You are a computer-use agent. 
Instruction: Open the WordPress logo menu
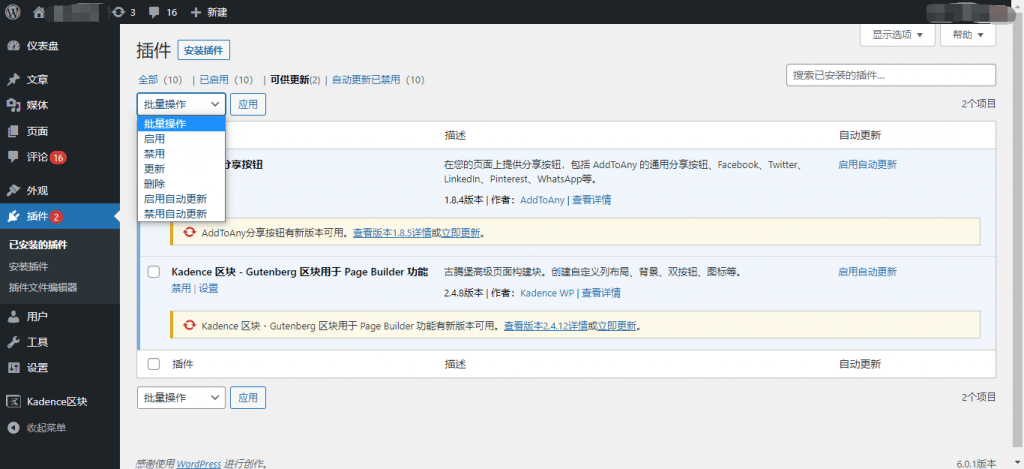coord(13,12)
